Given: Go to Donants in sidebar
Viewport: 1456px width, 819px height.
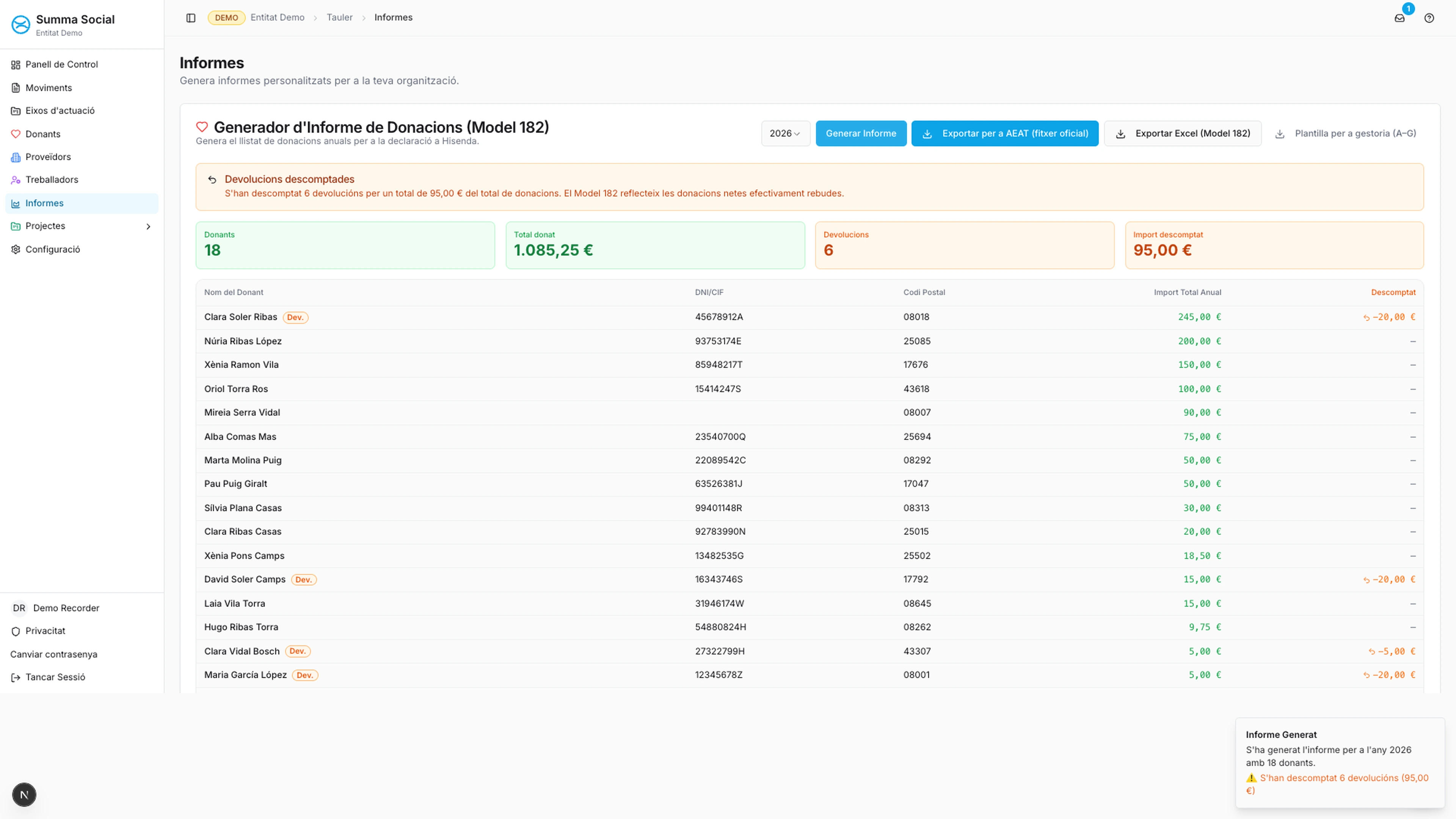Looking at the screenshot, I should tap(43, 134).
